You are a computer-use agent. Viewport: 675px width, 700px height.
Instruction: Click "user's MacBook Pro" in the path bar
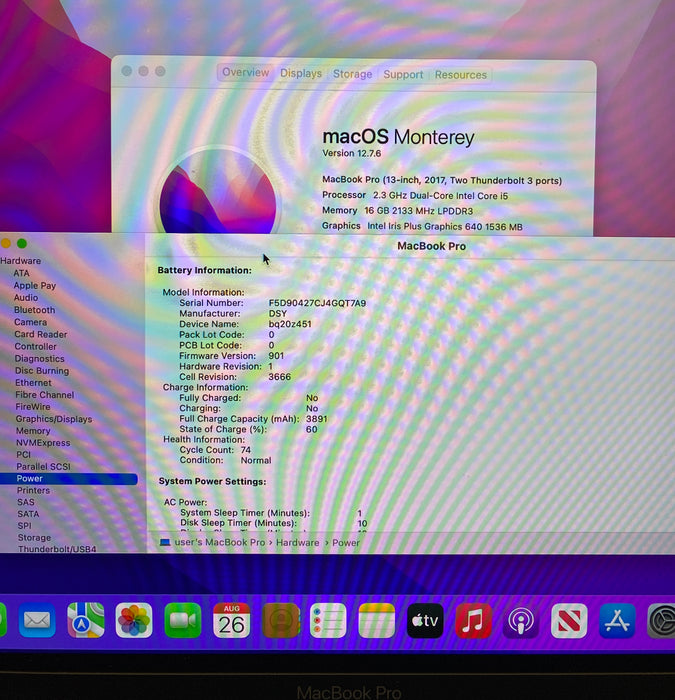(x=220, y=542)
